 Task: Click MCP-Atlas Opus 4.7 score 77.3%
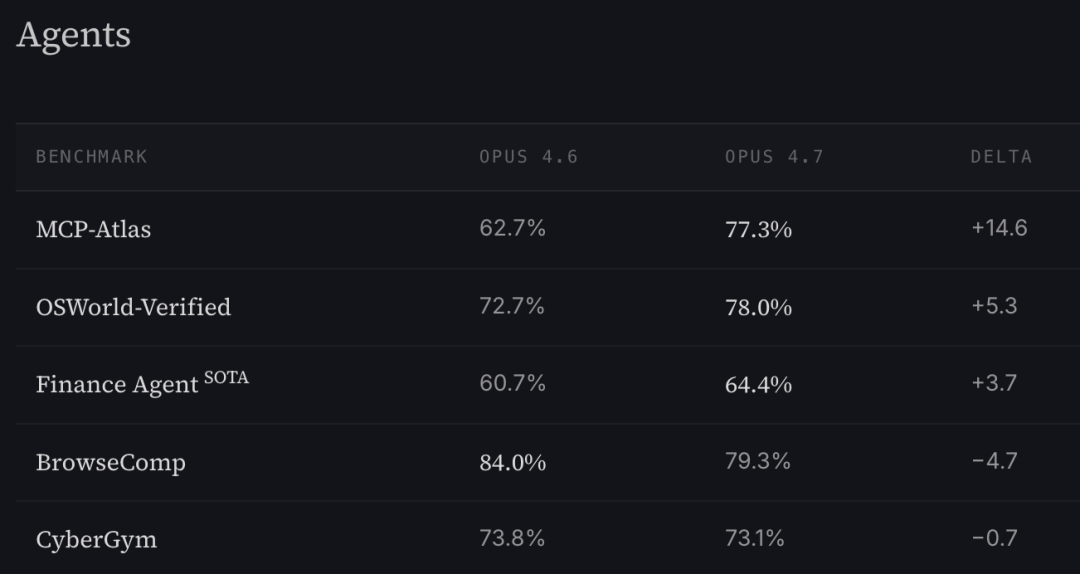click(x=758, y=229)
